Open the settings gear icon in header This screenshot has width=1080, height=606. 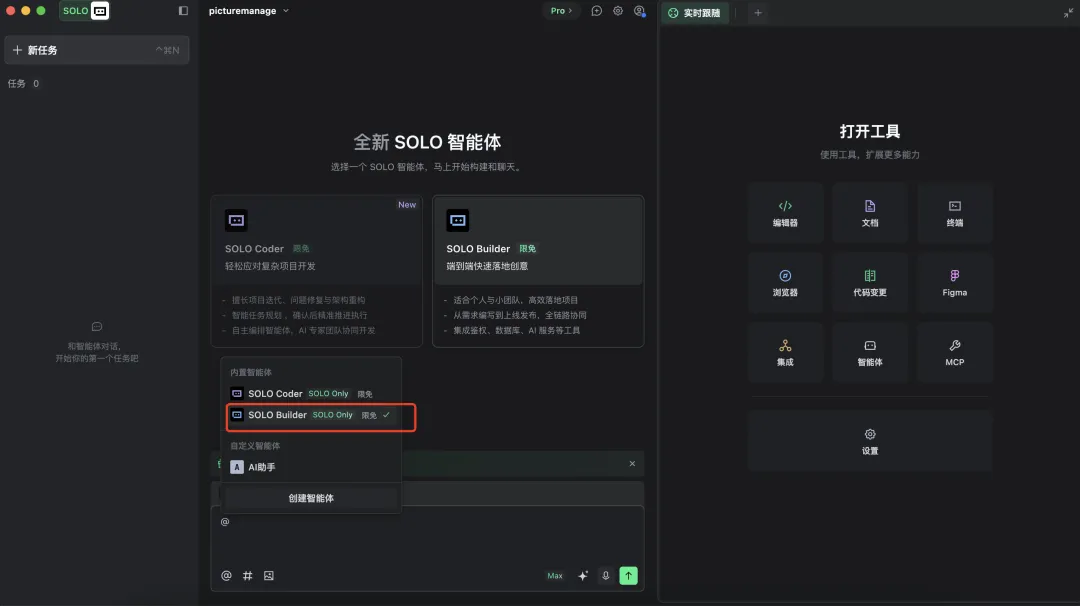pos(618,11)
